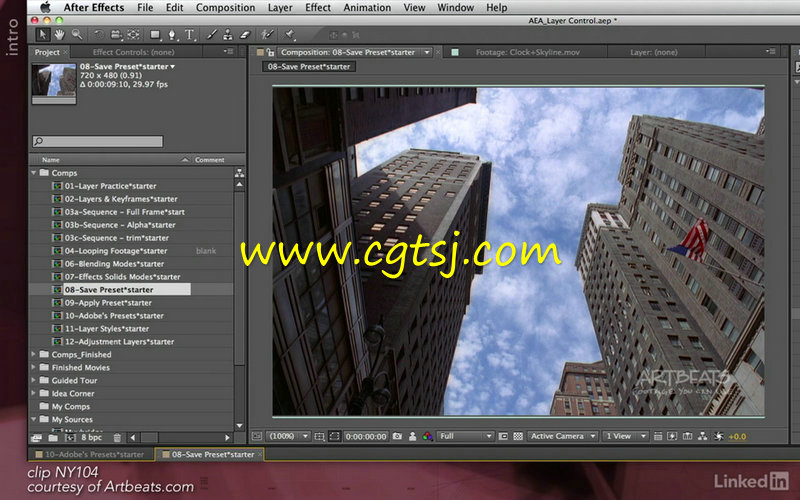
Task: Toggle Region of Interest
Action: [503, 436]
